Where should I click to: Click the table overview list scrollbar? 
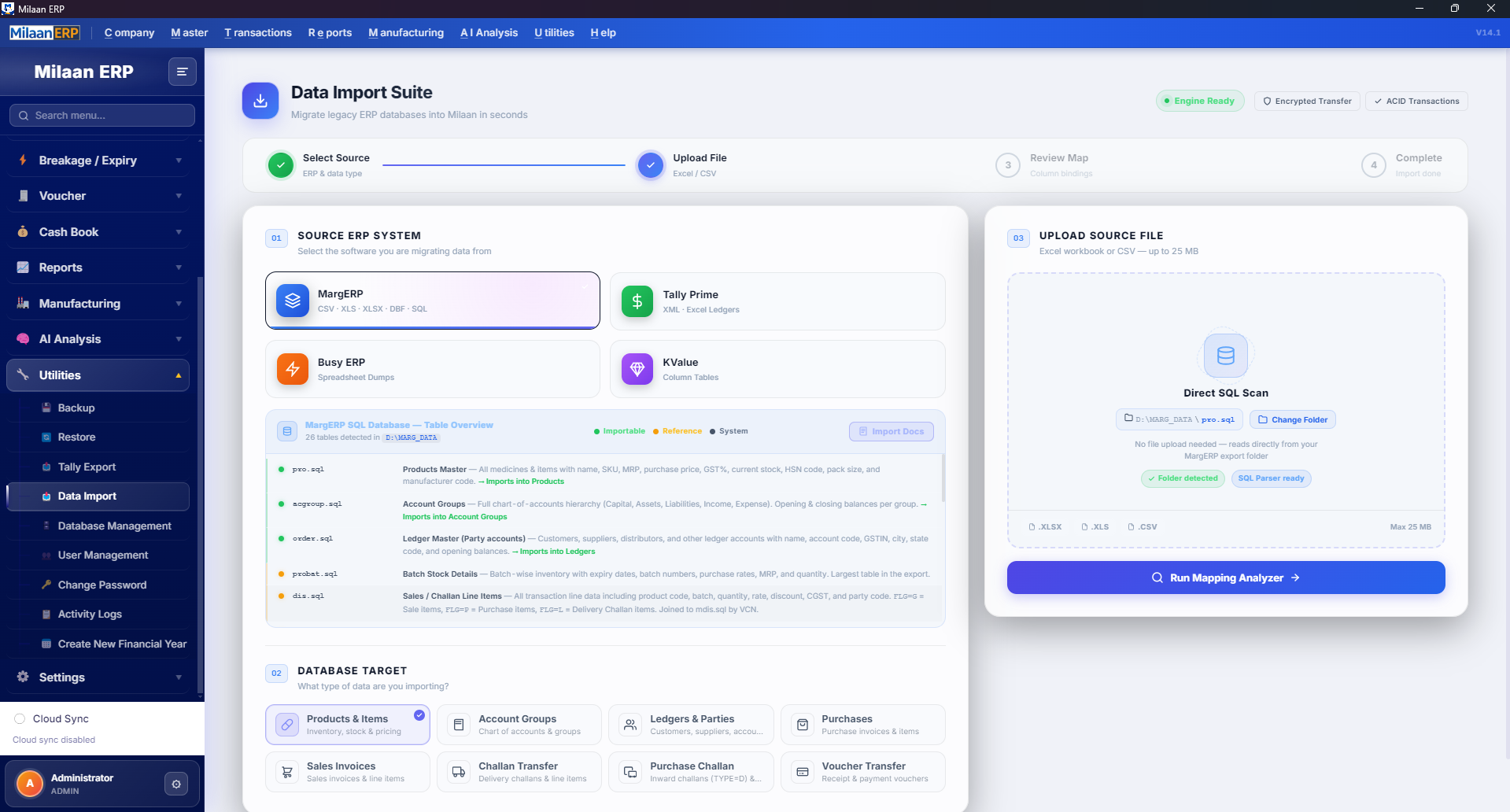pos(943,478)
